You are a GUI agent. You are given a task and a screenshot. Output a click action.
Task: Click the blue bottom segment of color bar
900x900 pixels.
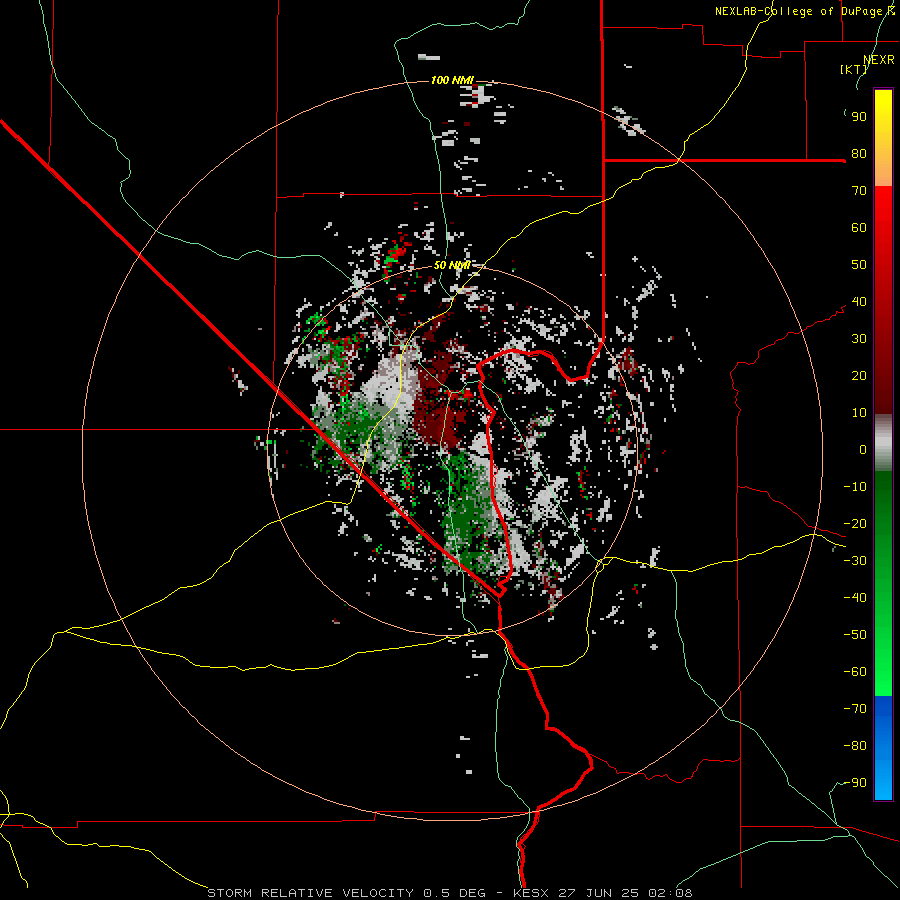click(883, 748)
